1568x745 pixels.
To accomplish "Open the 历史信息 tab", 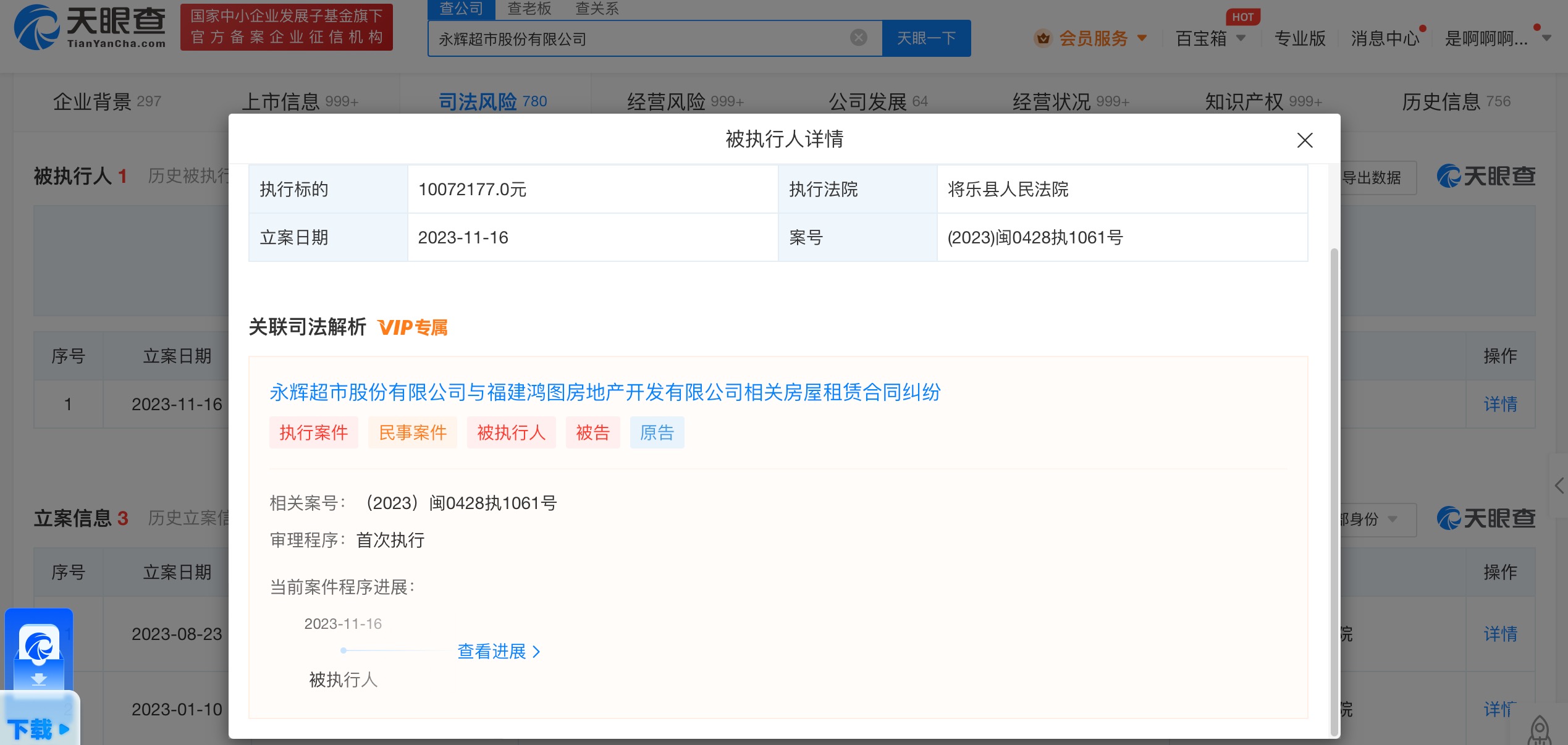I will click(1456, 101).
